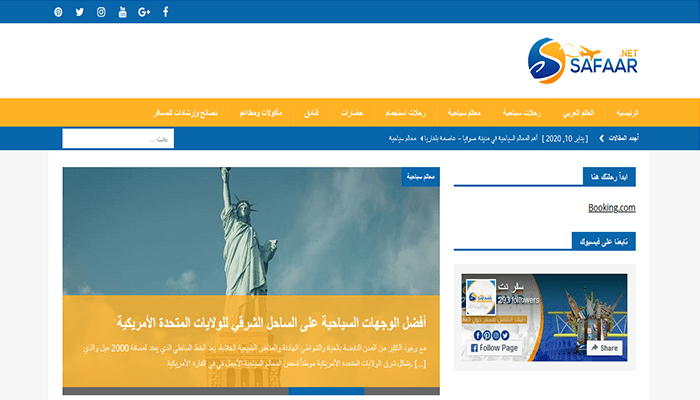The width and height of the screenshot is (700, 400).
Task: Open the Pinterest social icon
Action: click(x=58, y=12)
